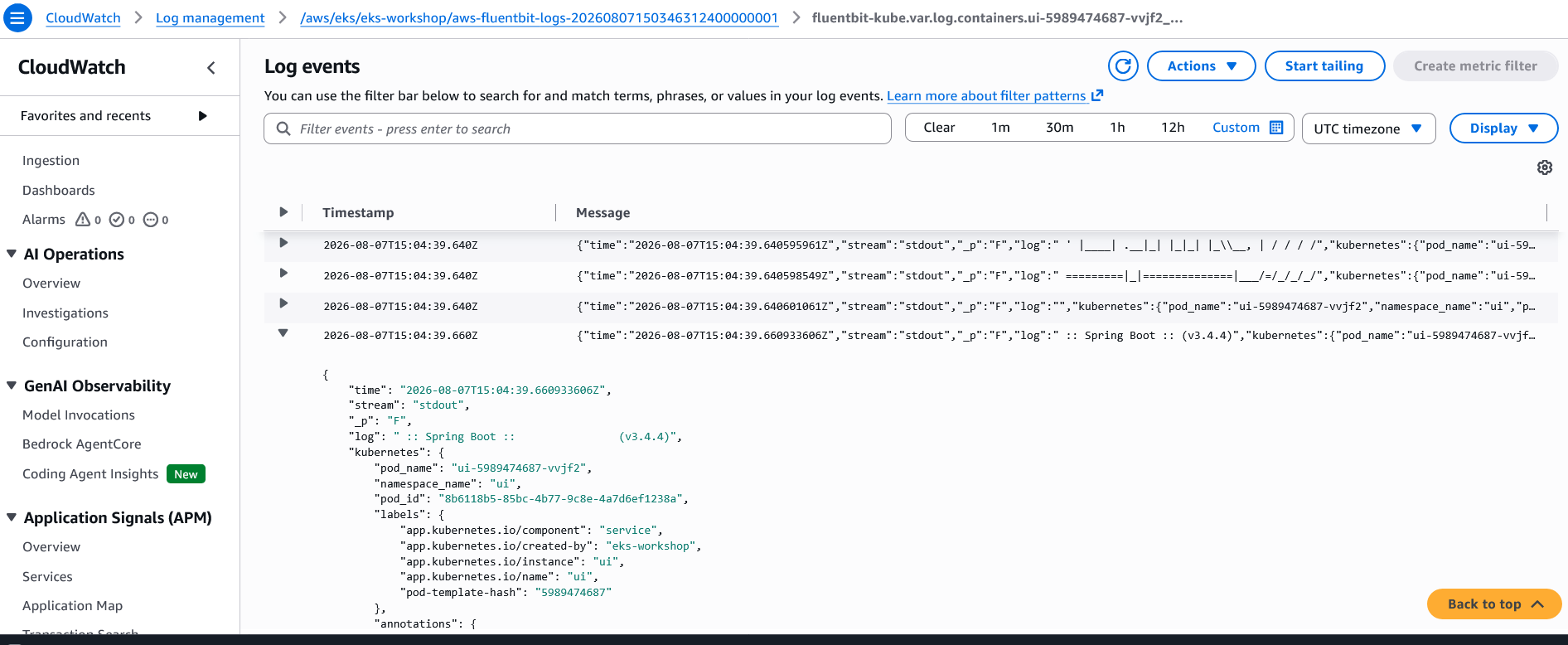
Task: Expand the log event with the empty log value
Action: 283,303
